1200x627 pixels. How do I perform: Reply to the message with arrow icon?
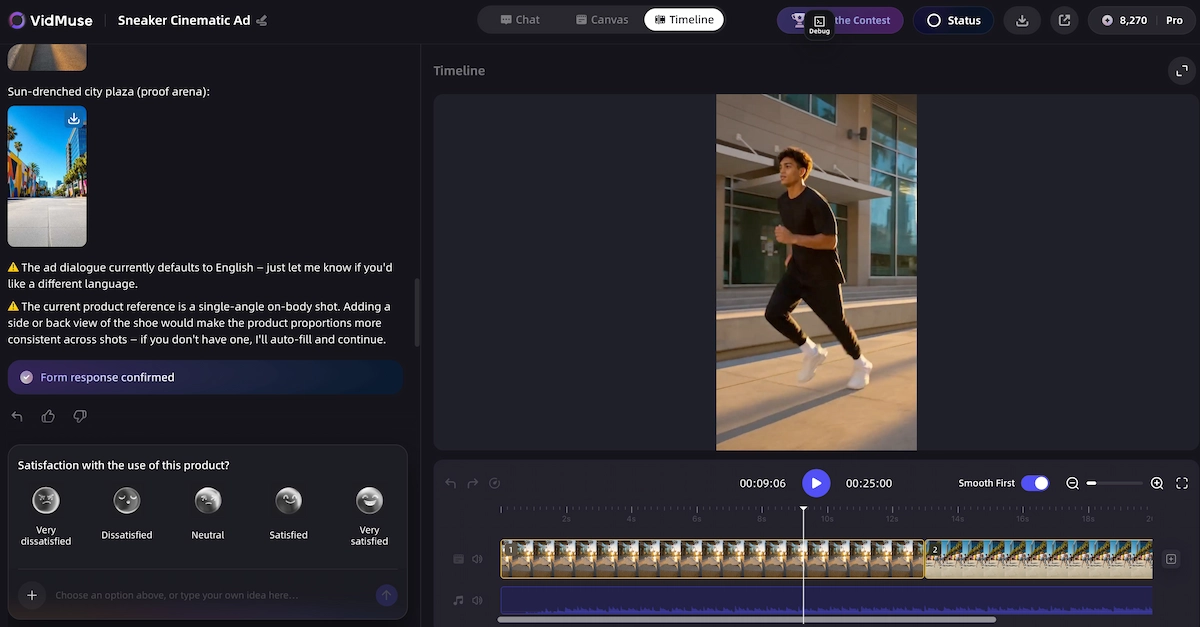pyautogui.click(x=17, y=416)
